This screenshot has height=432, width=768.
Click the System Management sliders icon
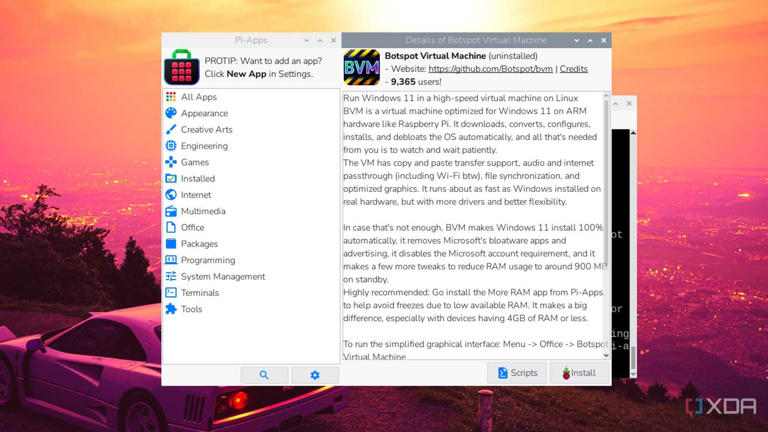tap(170, 276)
